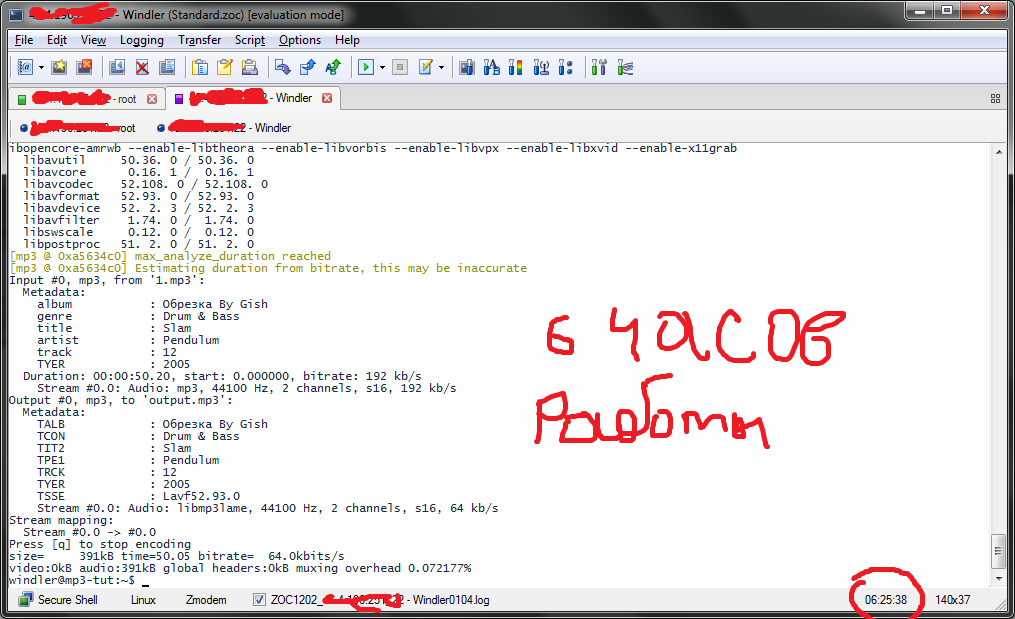The width and height of the screenshot is (1015, 619).
Task: Click the tab list grid icon at right
Action: coord(995,99)
